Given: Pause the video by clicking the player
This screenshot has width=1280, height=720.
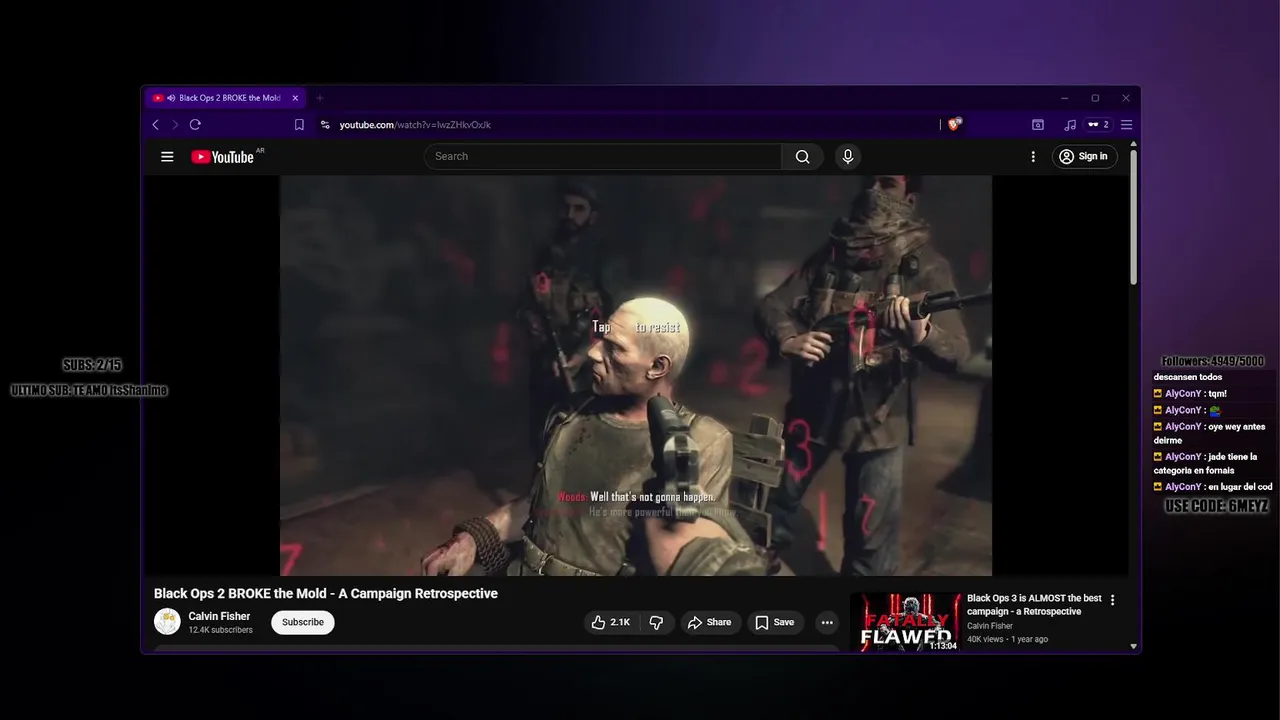Looking at the screenshot, I should coord(636,375).
